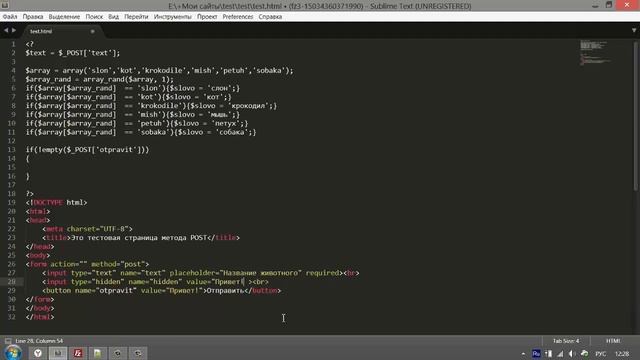This screenshot has height=360, width=640.
Task: Open the tab list dropdown arrow
Action: coord(634,31)
